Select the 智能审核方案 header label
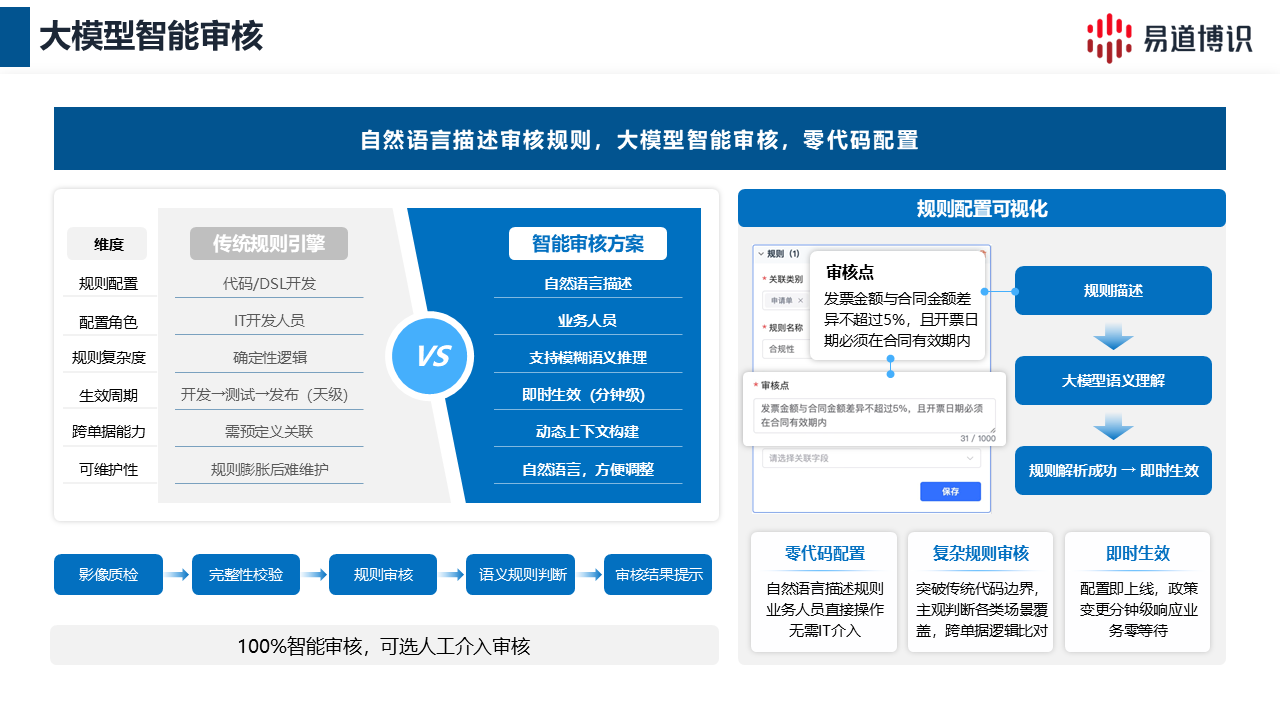The width and height of the screenshot is (1280, 720). pos(587,244)
